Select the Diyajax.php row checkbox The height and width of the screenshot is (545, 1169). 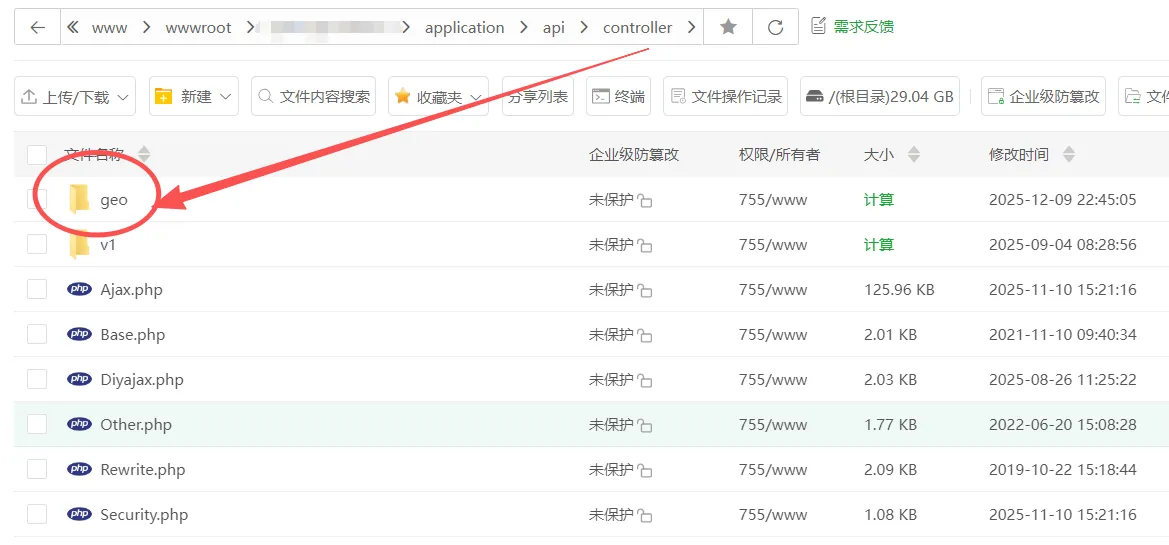pos(37,379)
